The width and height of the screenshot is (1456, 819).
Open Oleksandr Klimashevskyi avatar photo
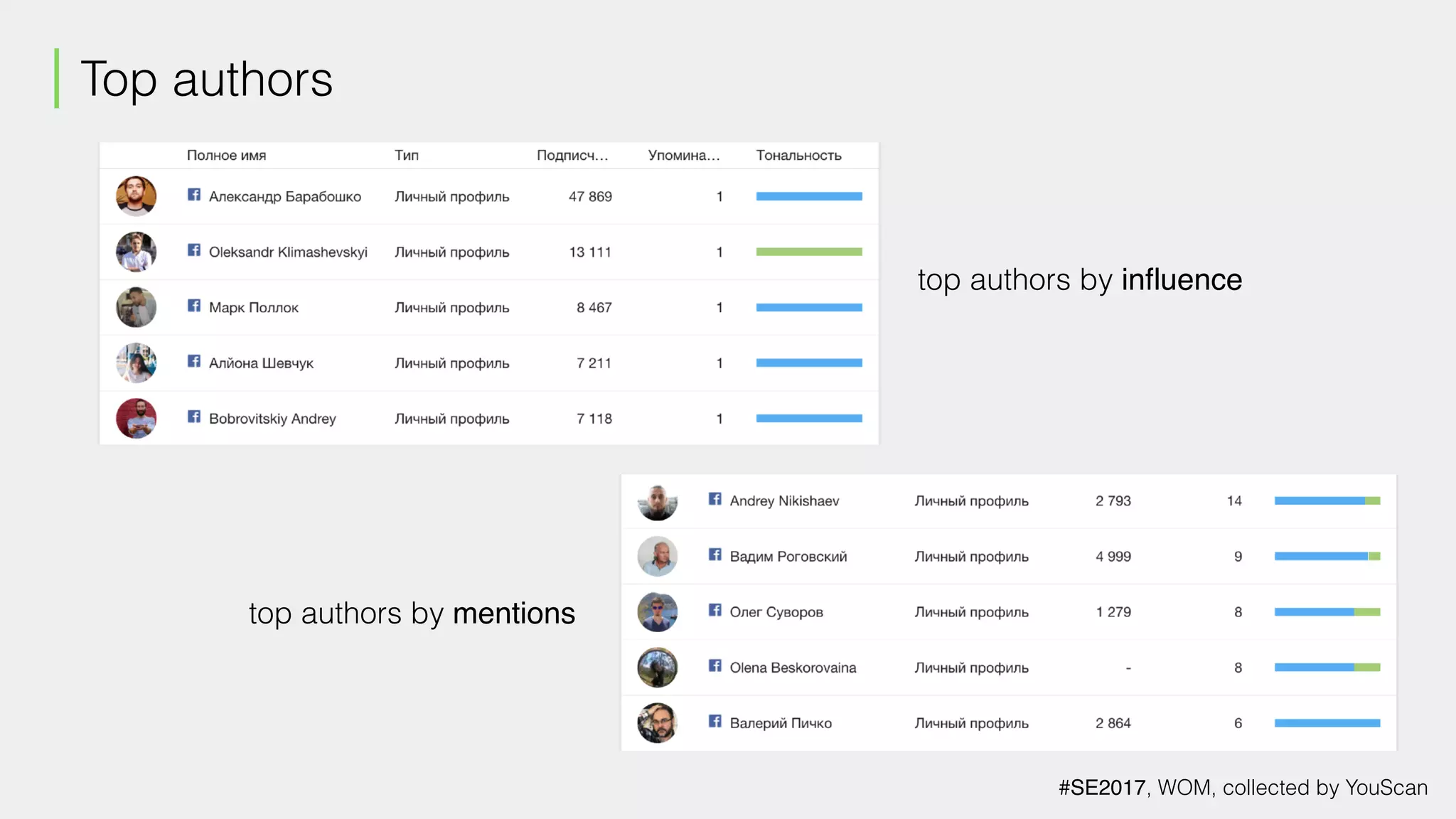(x=136, y=252)
